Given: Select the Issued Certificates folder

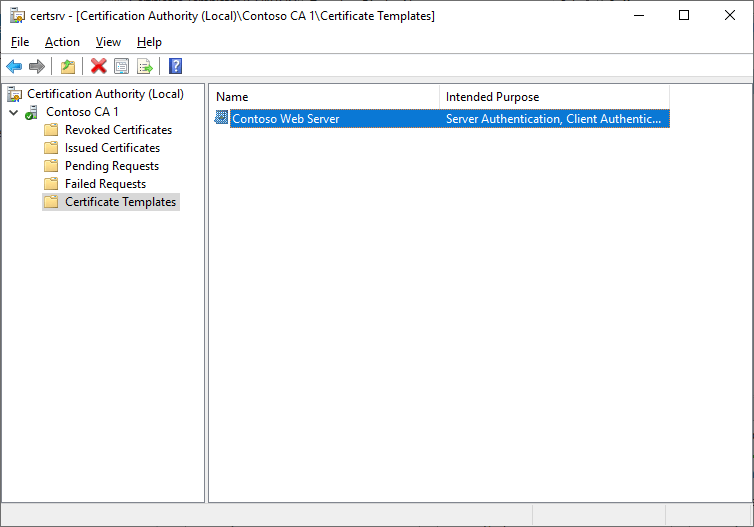Looking at the screenshot, I should tap(112, 148).
